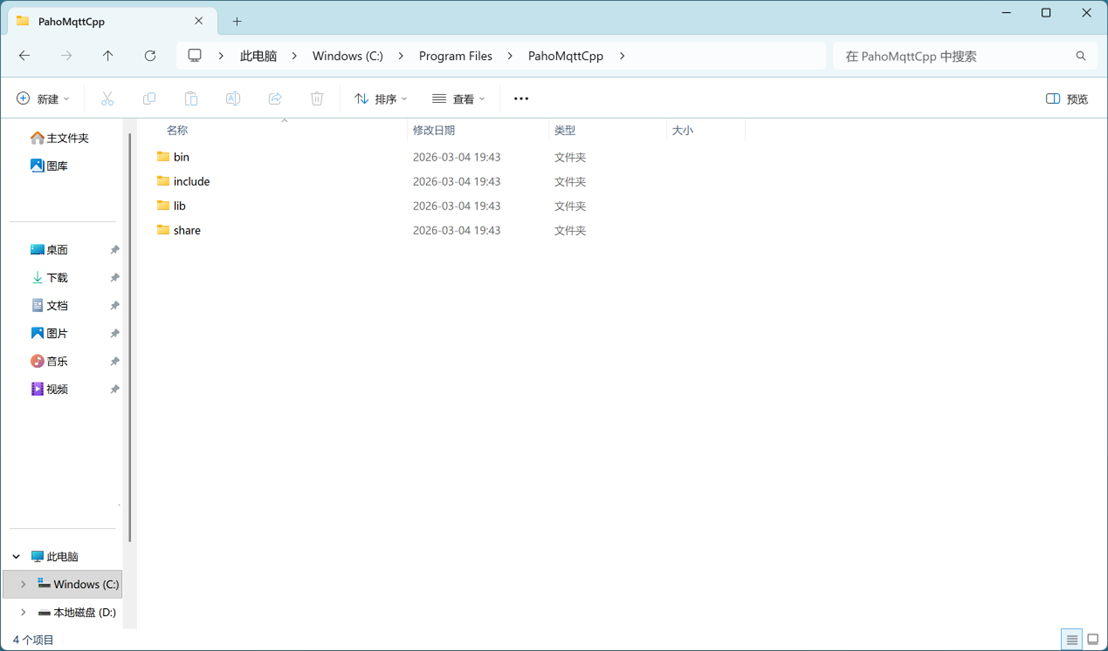
Task: Click the Share icon in toolbar
Action: pos(275,99)
